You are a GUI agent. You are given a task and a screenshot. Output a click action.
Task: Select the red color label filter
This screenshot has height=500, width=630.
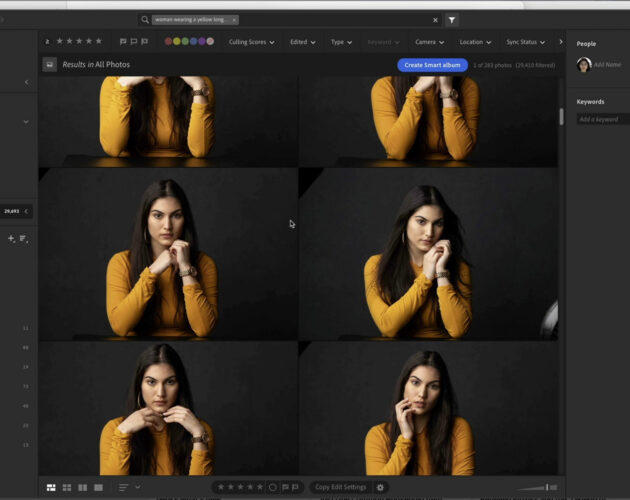[169, 42]
